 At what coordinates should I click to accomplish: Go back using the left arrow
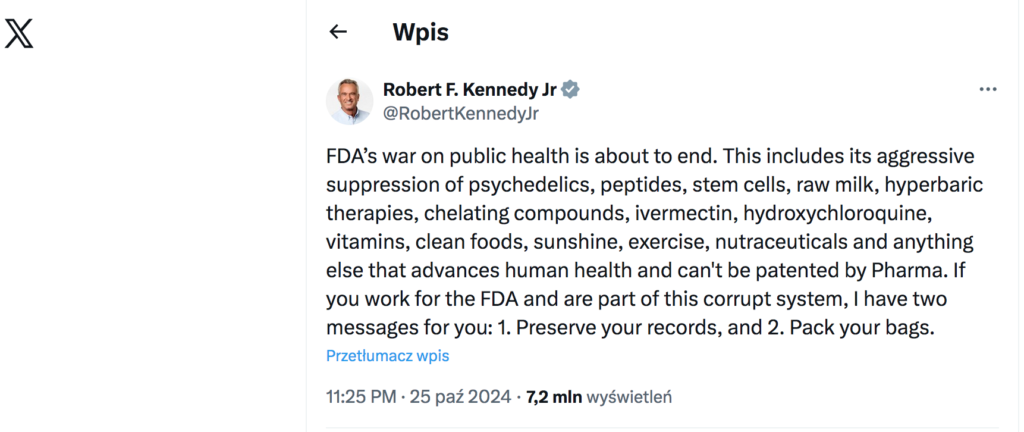[x=338, y=32]
